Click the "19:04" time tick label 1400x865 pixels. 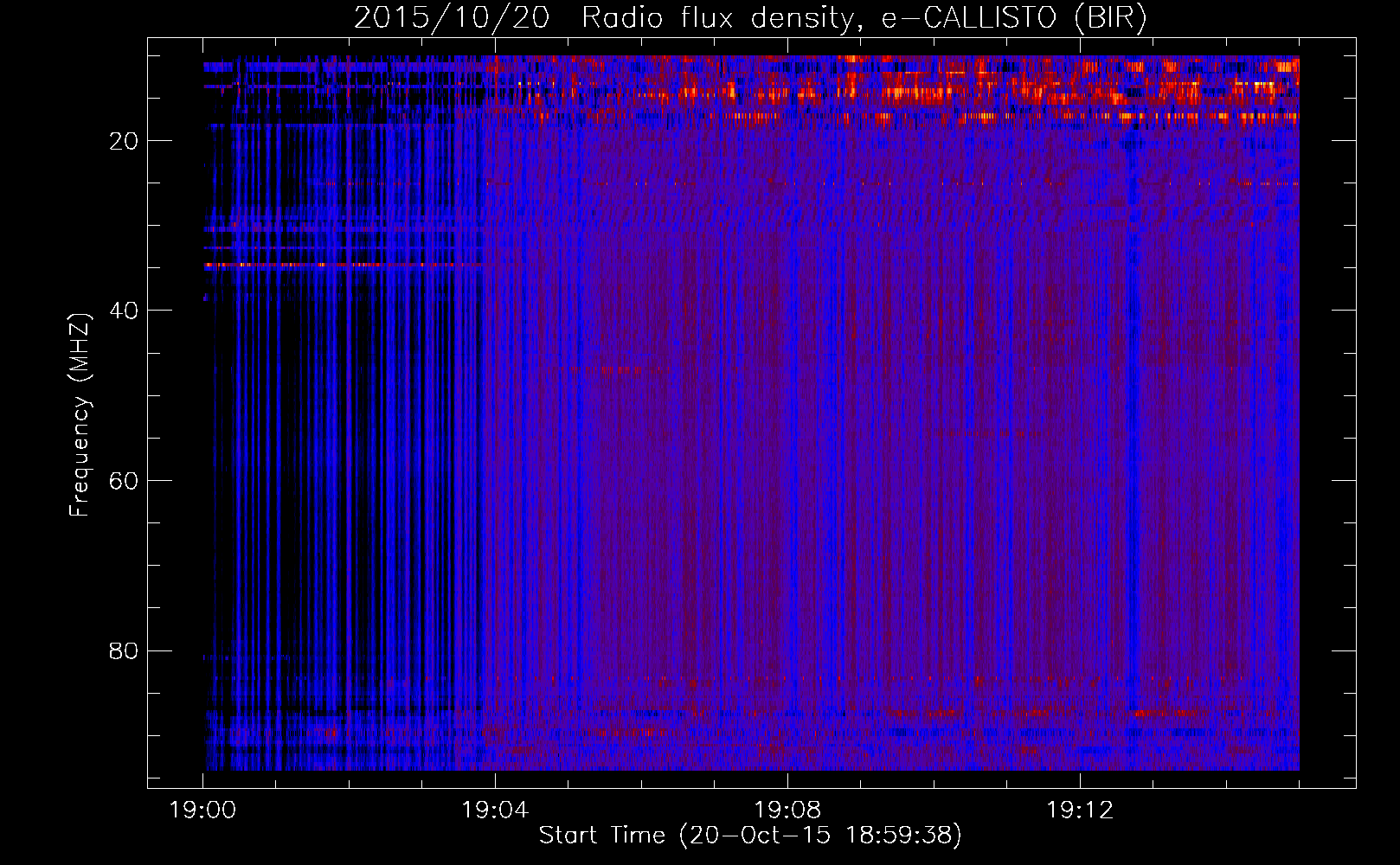495,811
